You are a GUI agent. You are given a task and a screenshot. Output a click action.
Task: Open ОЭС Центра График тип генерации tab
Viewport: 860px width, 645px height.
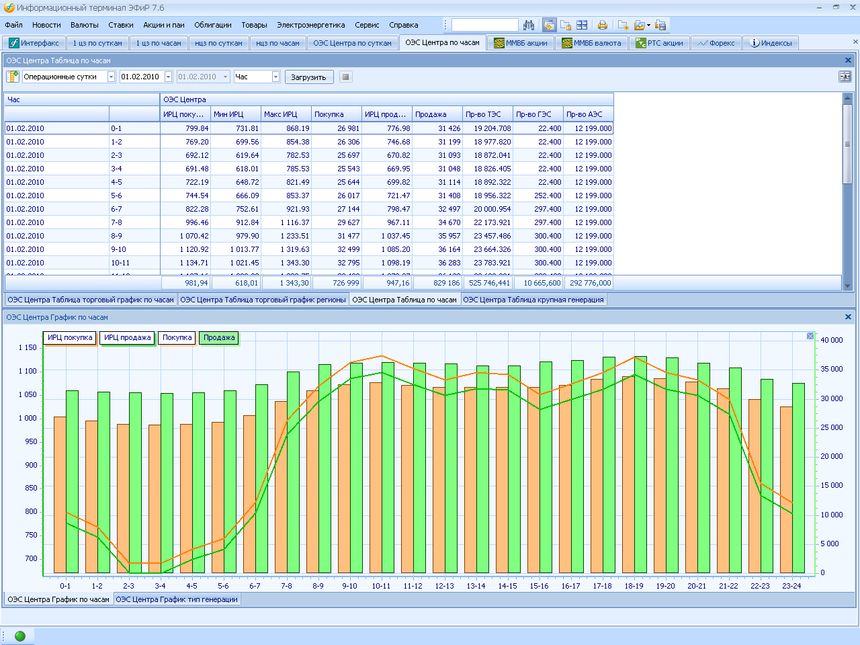(x=176, y=599)
